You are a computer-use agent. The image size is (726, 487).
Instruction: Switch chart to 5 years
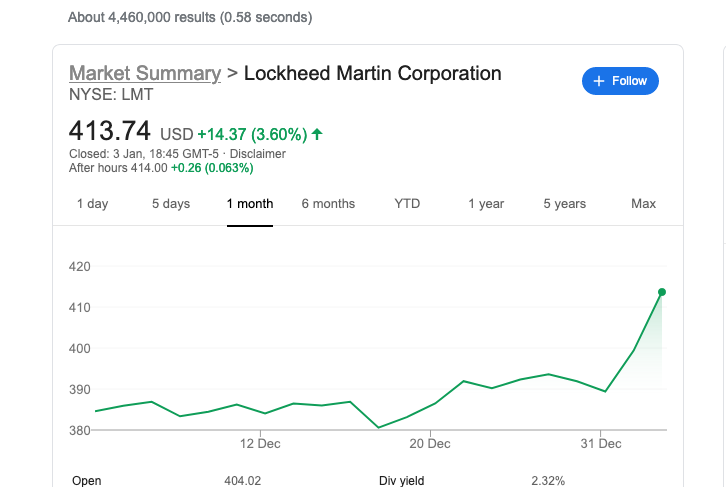click(x=564, y=204)
